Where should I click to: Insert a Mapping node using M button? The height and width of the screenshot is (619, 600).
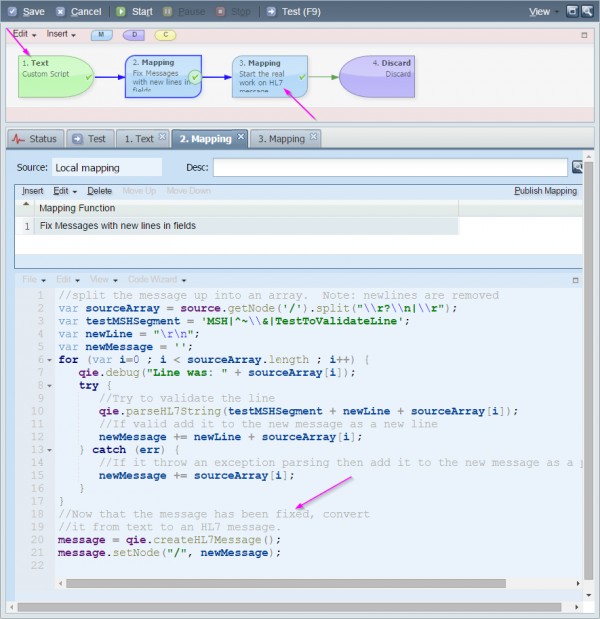click(x=101, y=35)
